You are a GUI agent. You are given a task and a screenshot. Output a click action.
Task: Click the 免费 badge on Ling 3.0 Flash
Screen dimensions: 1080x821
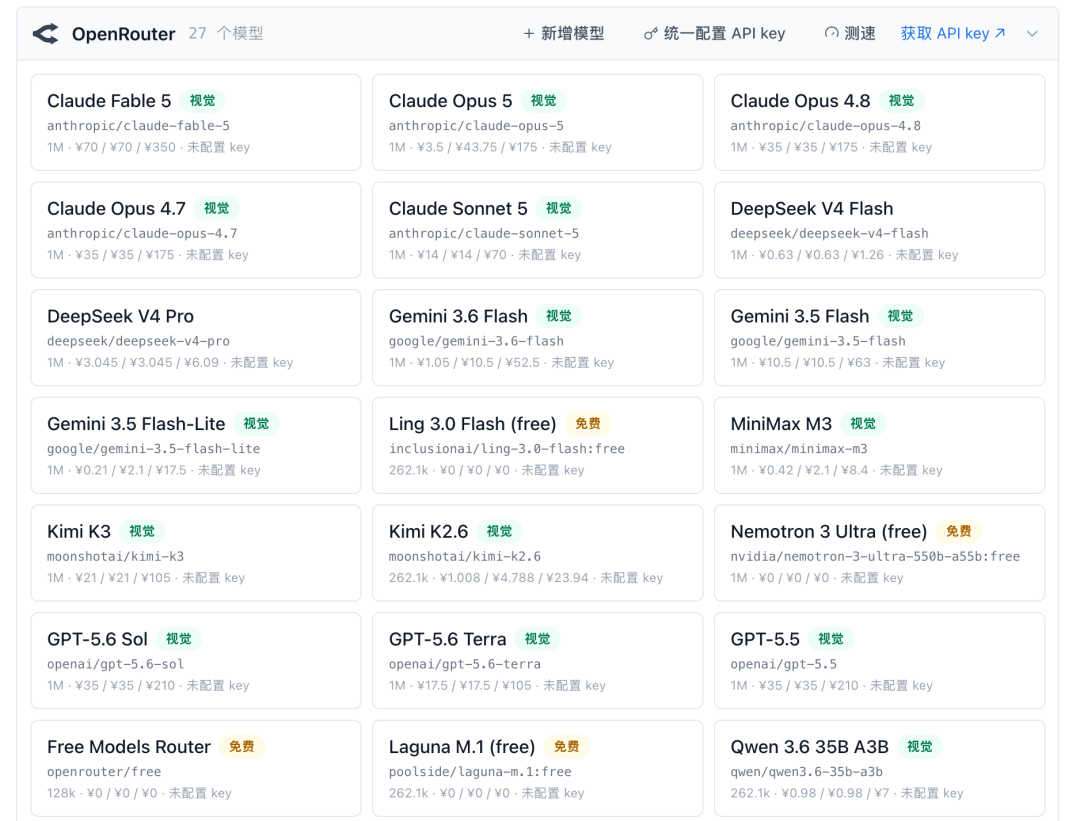[x=588, y=424]
